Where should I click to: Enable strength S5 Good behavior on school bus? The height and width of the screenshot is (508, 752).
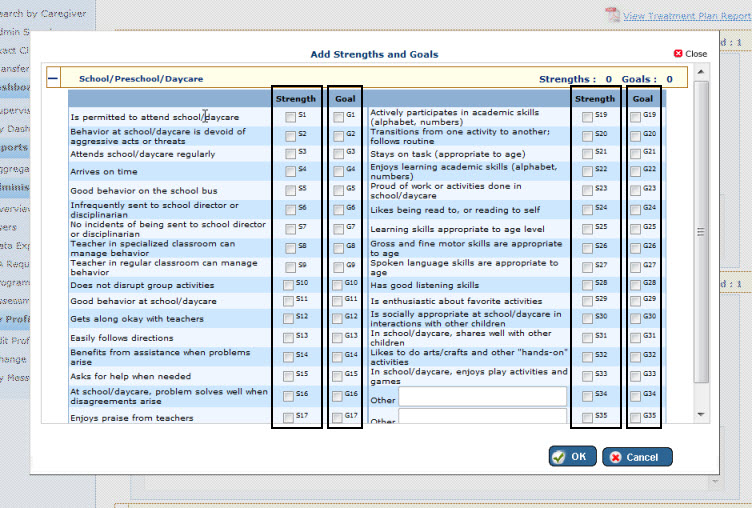(x=290, y=190)
